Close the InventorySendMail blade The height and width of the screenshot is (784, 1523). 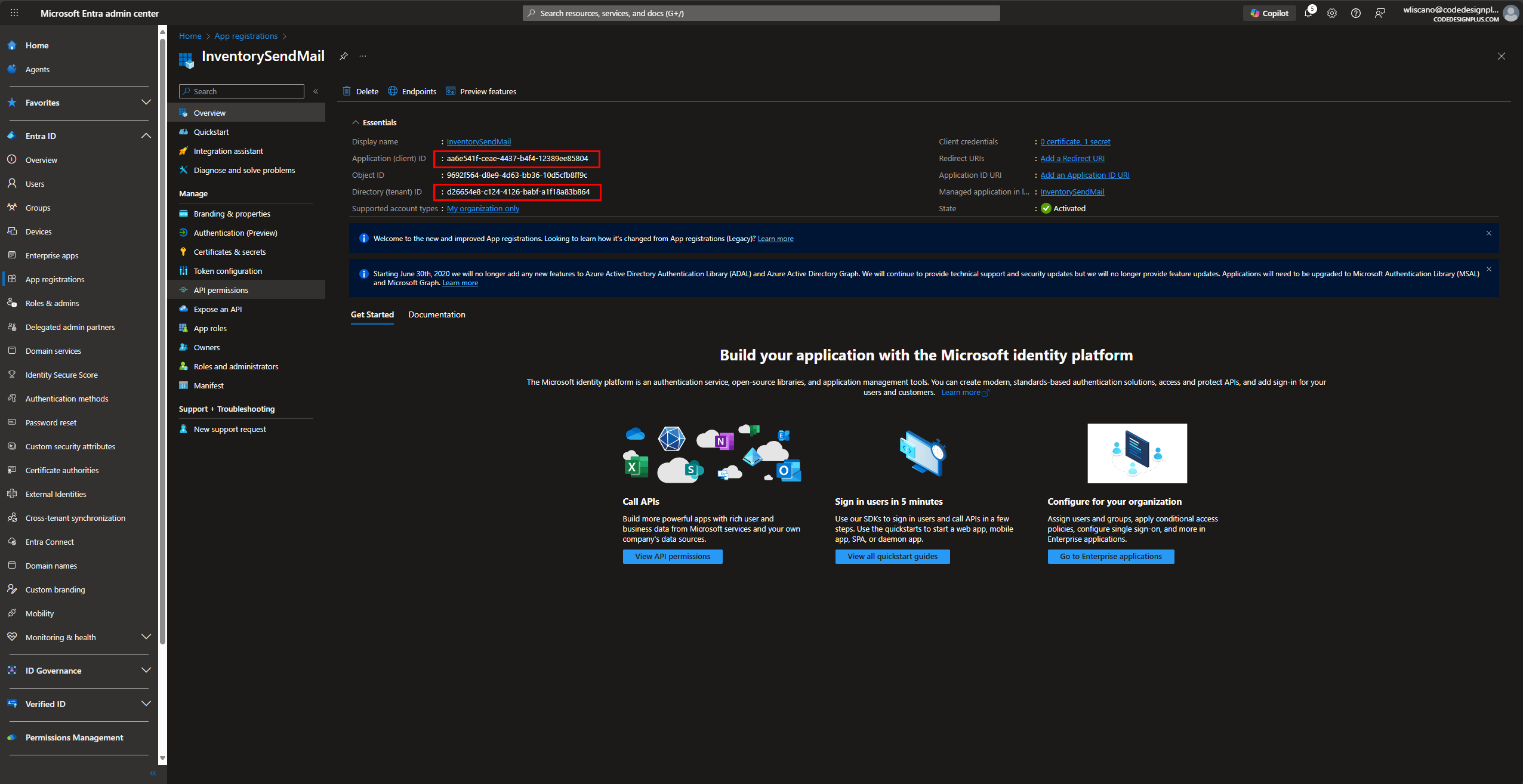[x=1502, y=56]
